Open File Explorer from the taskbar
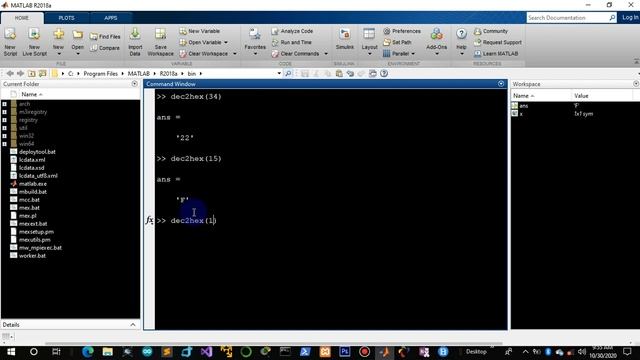Image resolution: width=640 pixels, height=360 pixels. (107, 351)
